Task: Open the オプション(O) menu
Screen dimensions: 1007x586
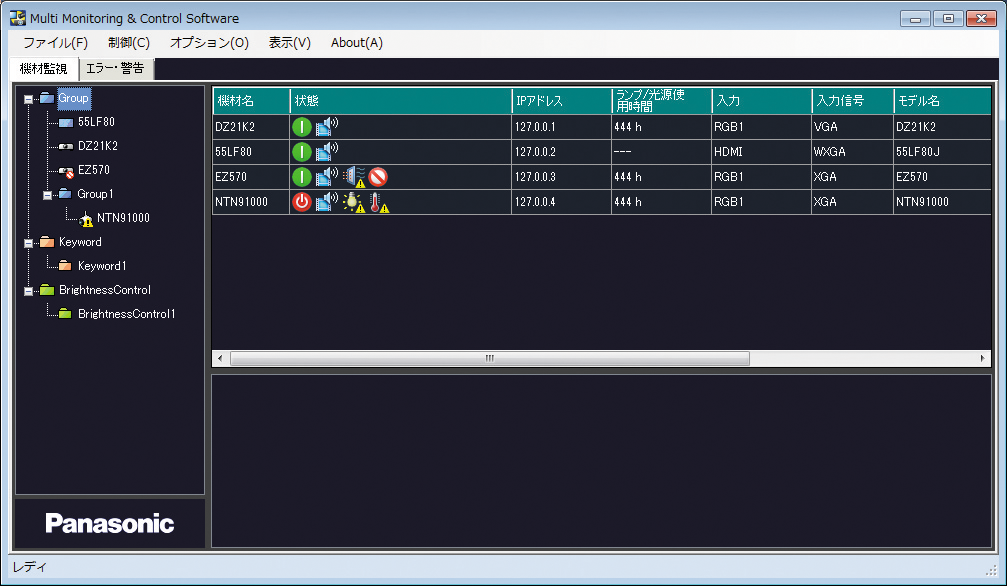Action: pos(209,43)
